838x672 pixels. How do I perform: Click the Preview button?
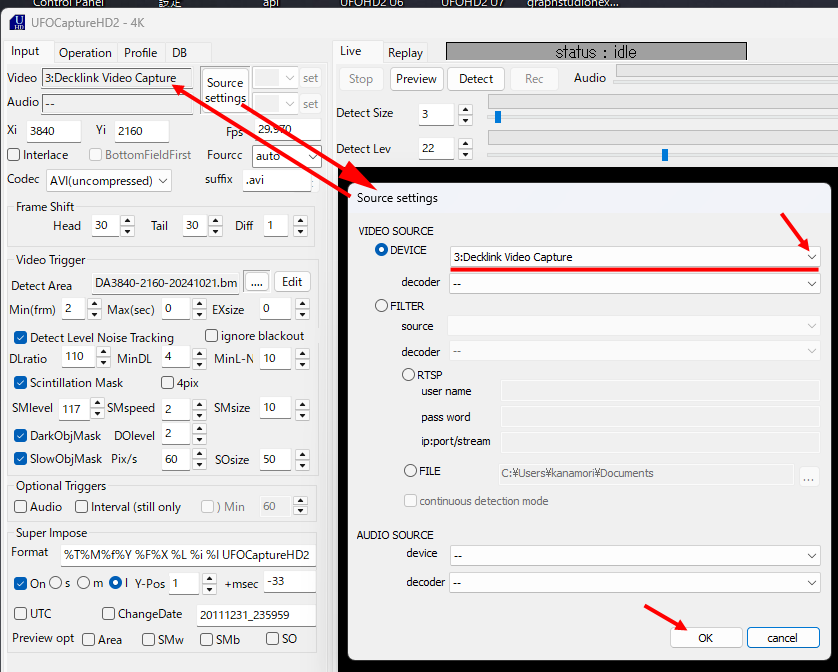tap(416, 79)
